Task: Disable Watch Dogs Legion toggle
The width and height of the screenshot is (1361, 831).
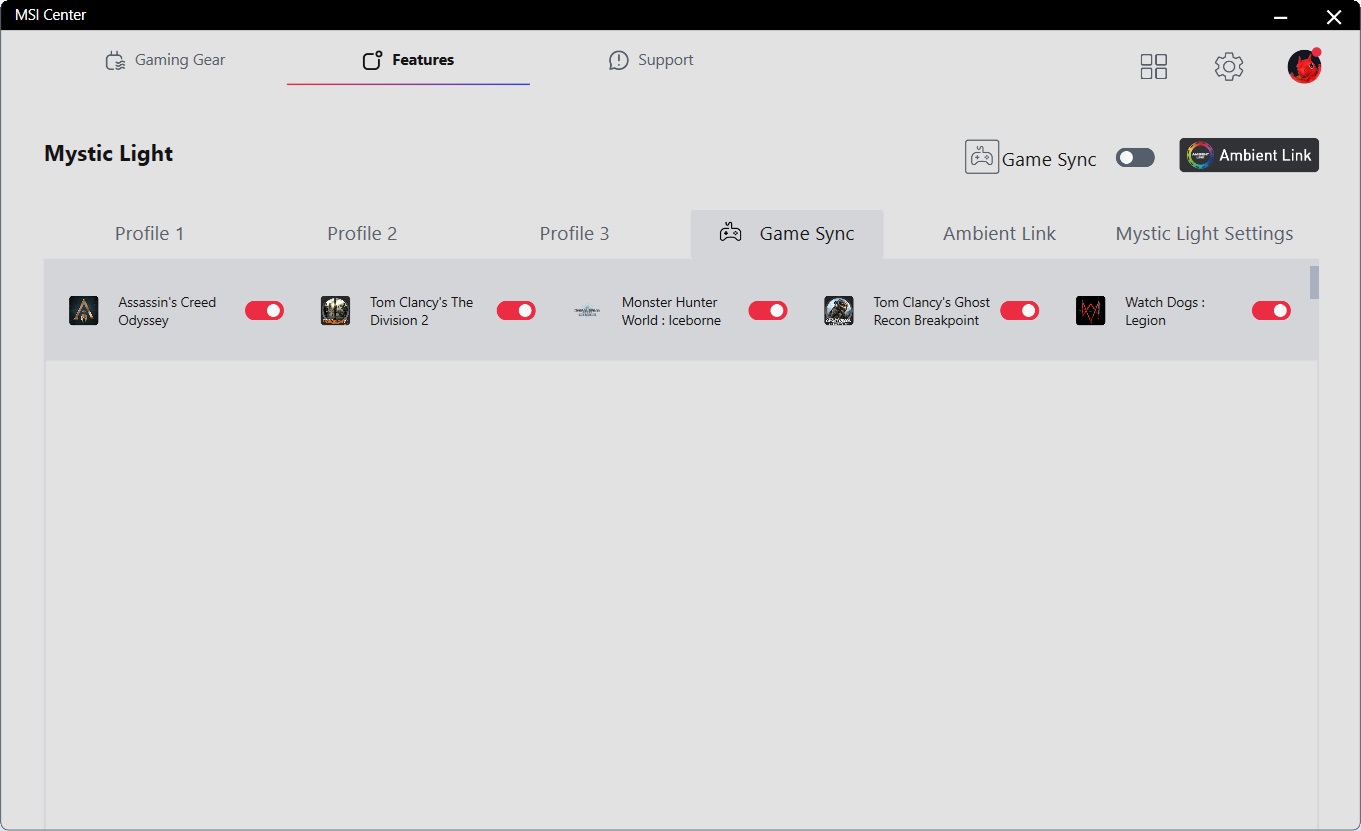Action: coord(1271,311)
